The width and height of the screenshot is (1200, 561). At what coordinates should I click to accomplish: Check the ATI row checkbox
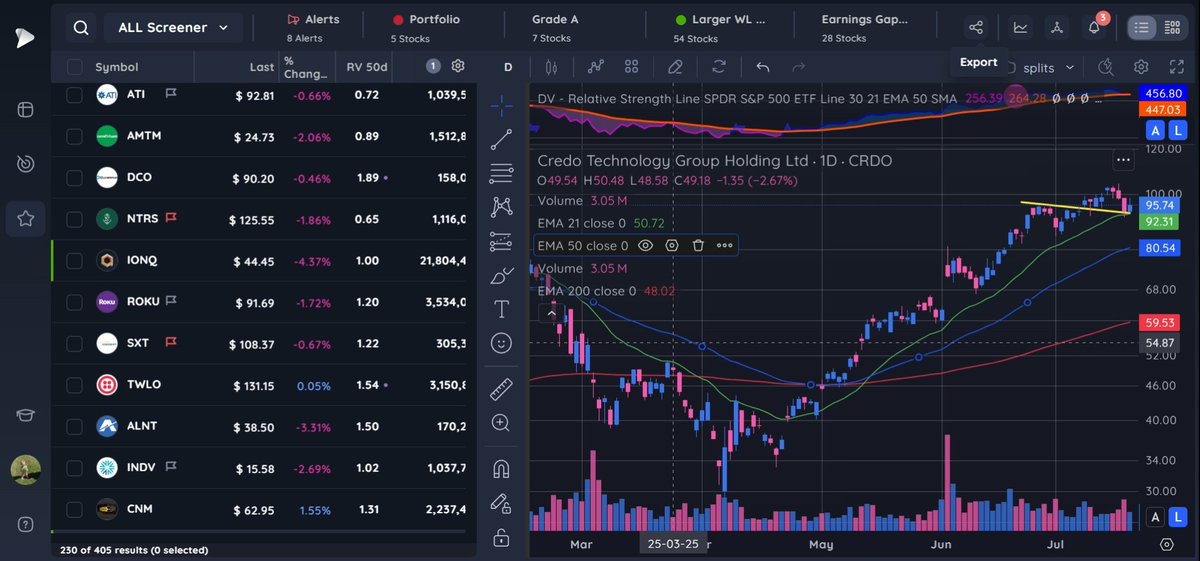[x=75, y=94]
